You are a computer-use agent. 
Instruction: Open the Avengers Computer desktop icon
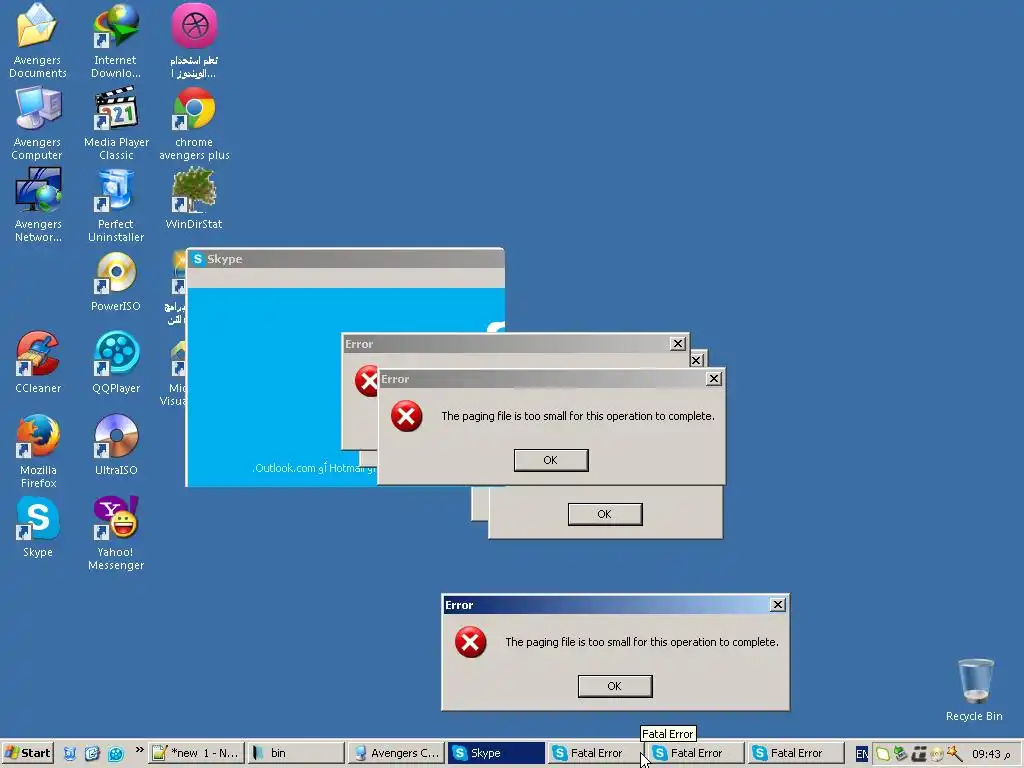[x=37, y=123]
